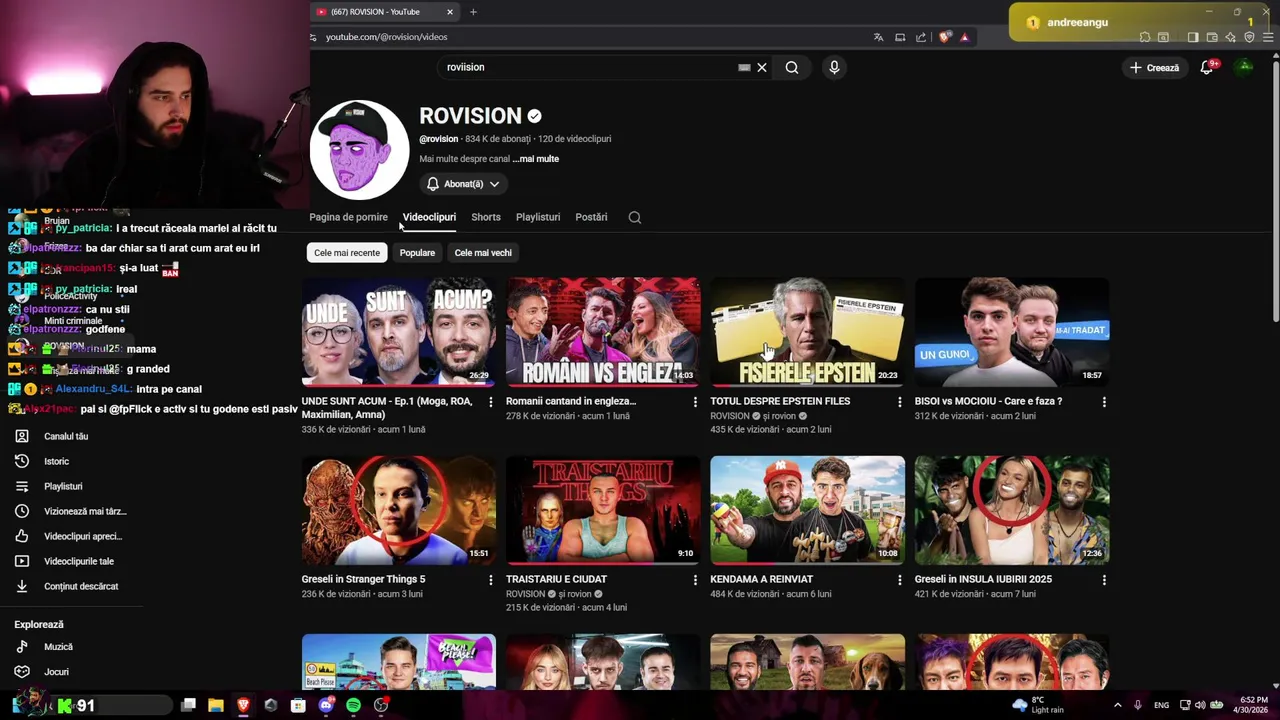Toggle the browser sidebar panel icon
The width and height of the screenshot is (1280, 720).
[1193, 37]
